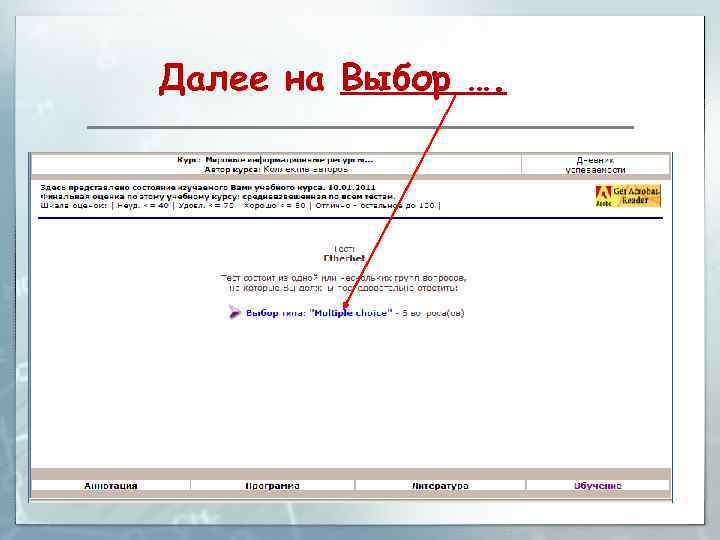Switch to the Обучение tab
This screenshot has width=720, height=540.
click(598, 486)
